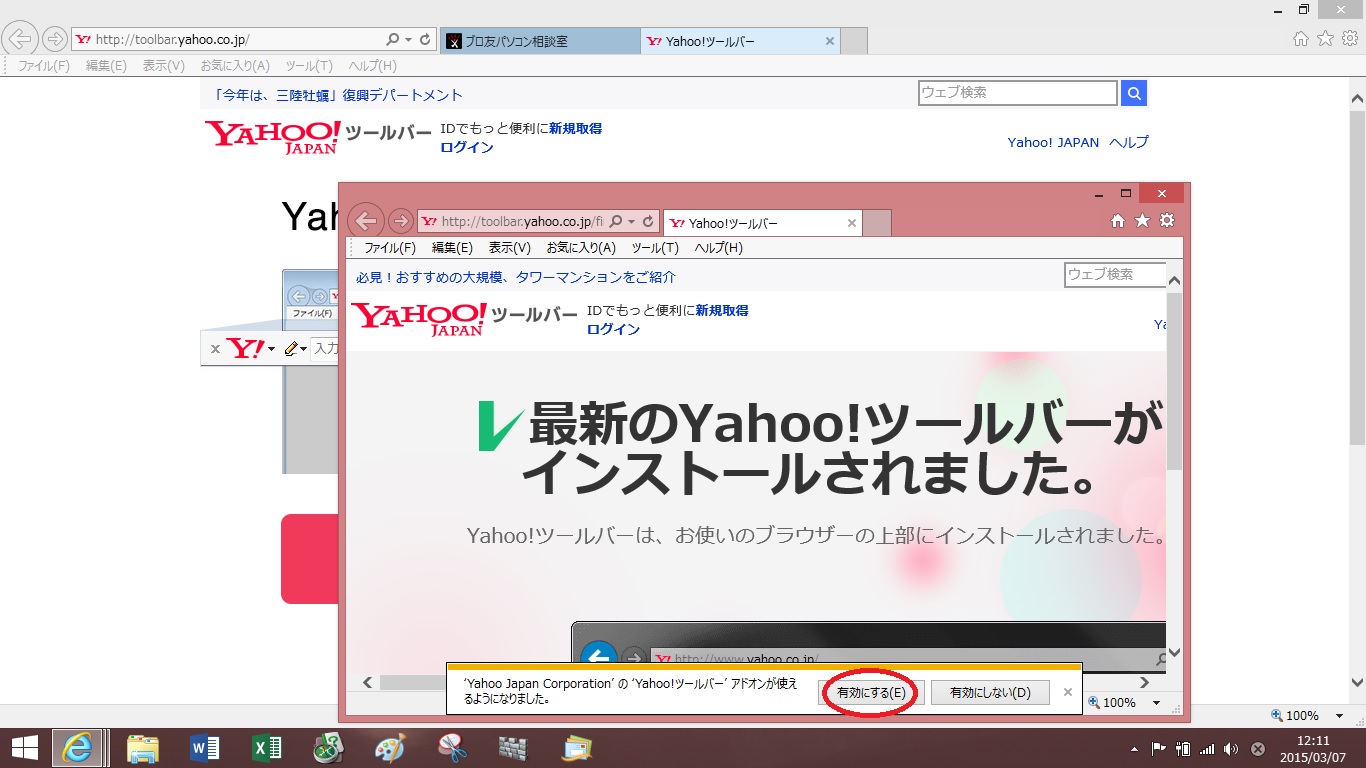
Task: Close Yahoo!ツールバー tab in popup window
Action: (852, 223)
